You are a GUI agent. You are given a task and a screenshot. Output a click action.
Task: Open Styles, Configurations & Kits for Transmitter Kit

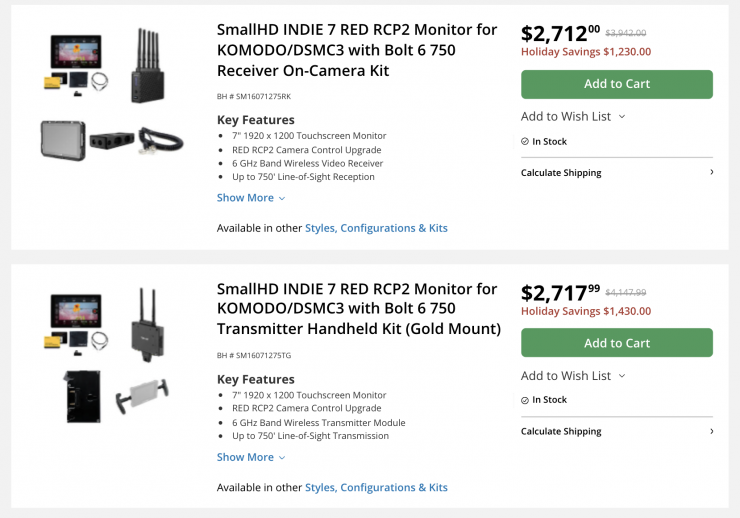[376, 487]
